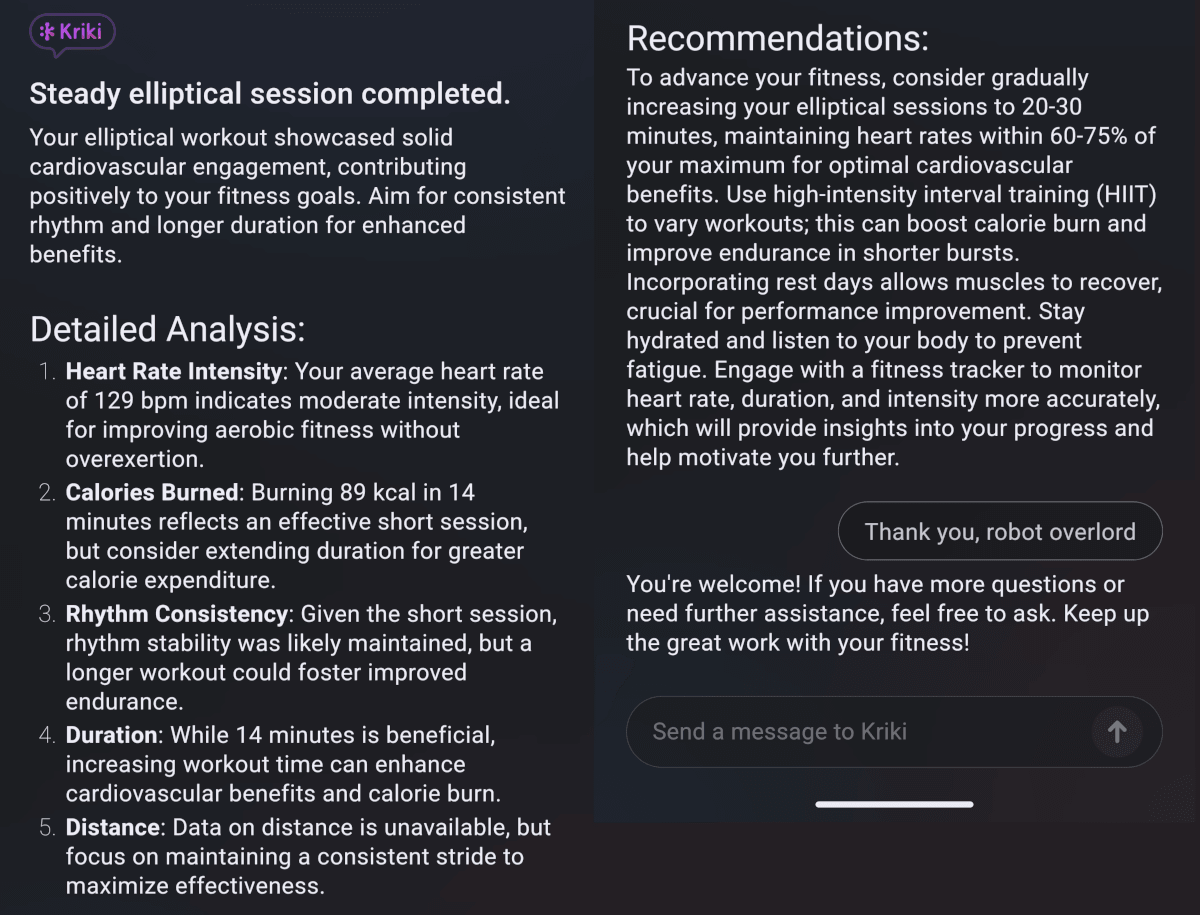
Task: Click the Kriki snowflake logo badge
Action: (x=72, y=32)
